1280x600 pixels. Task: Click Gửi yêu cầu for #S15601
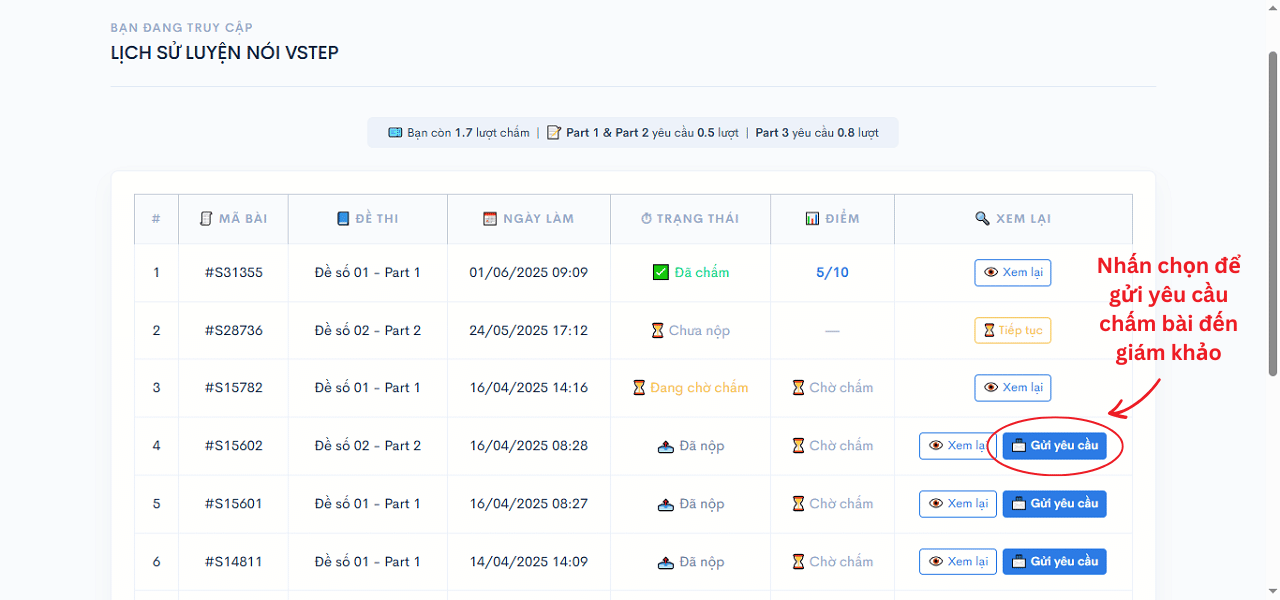tap(1055, 504)
